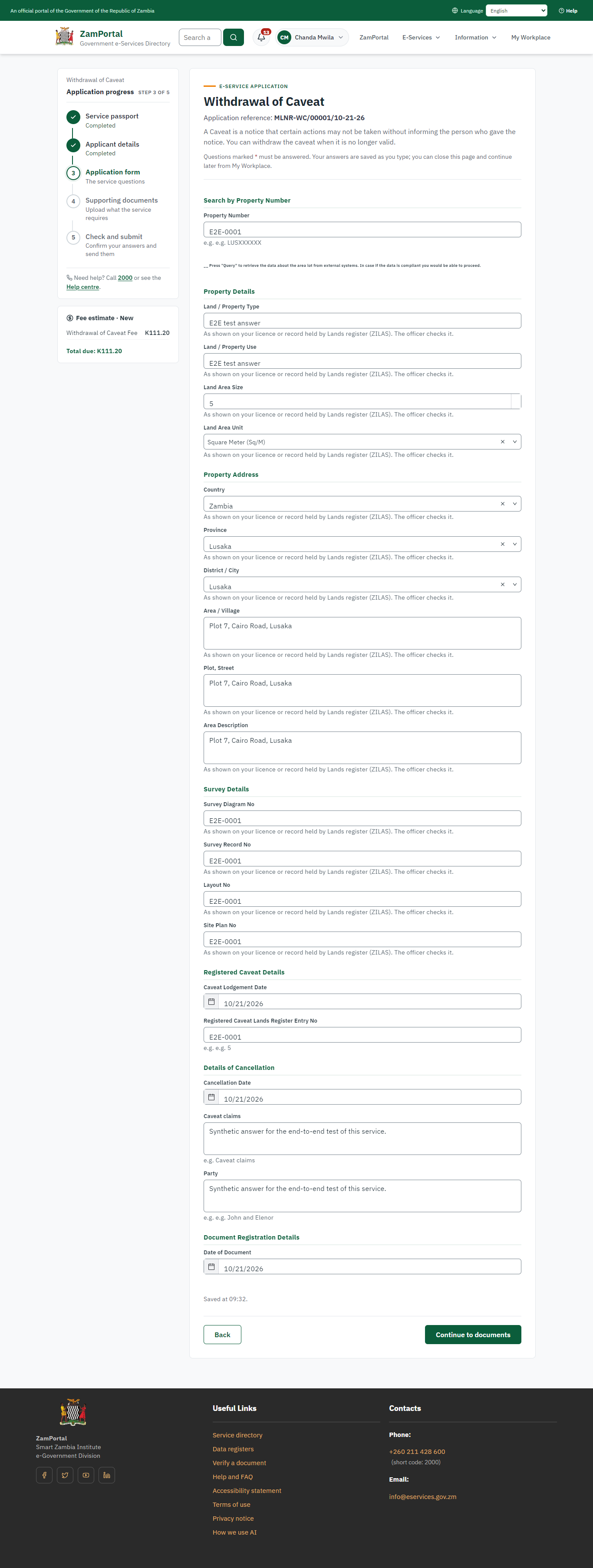This screenshot has height=1568, width=593.
Task: Open the footer LinkedIn icon
Action: click(x=106, y=1476)
